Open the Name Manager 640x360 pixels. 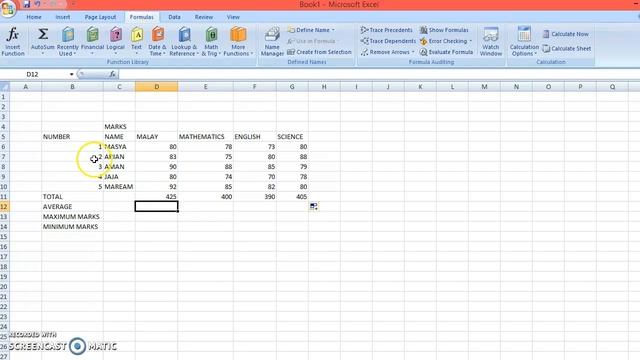(272, 41)
